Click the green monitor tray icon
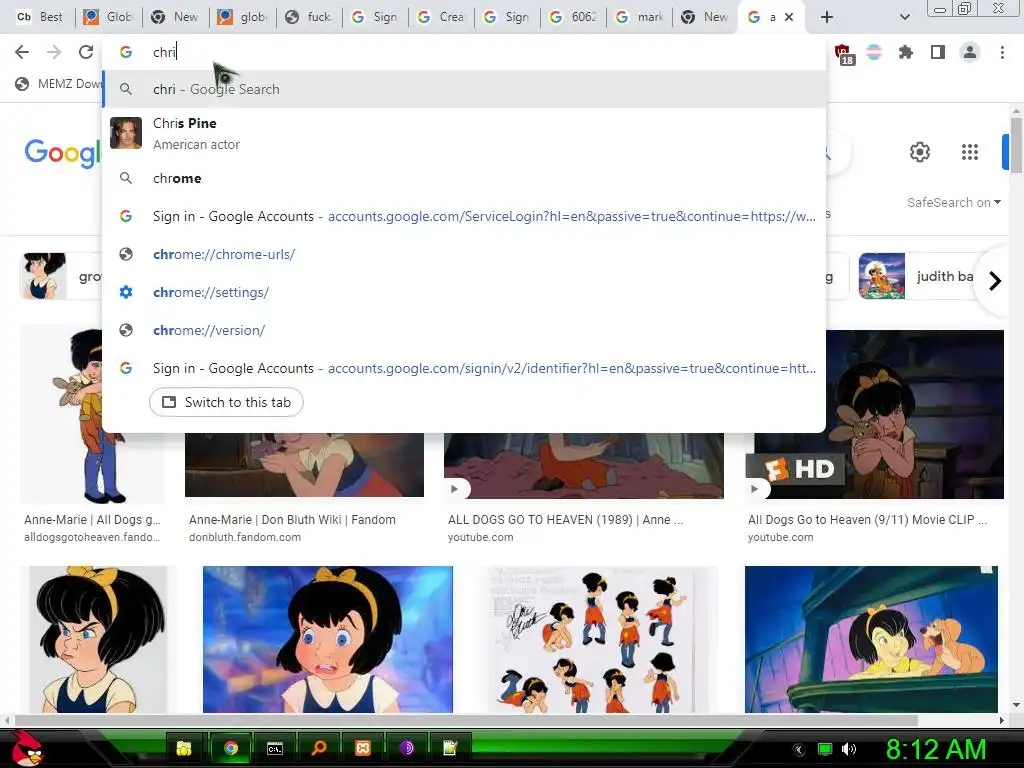 (825, 749)
